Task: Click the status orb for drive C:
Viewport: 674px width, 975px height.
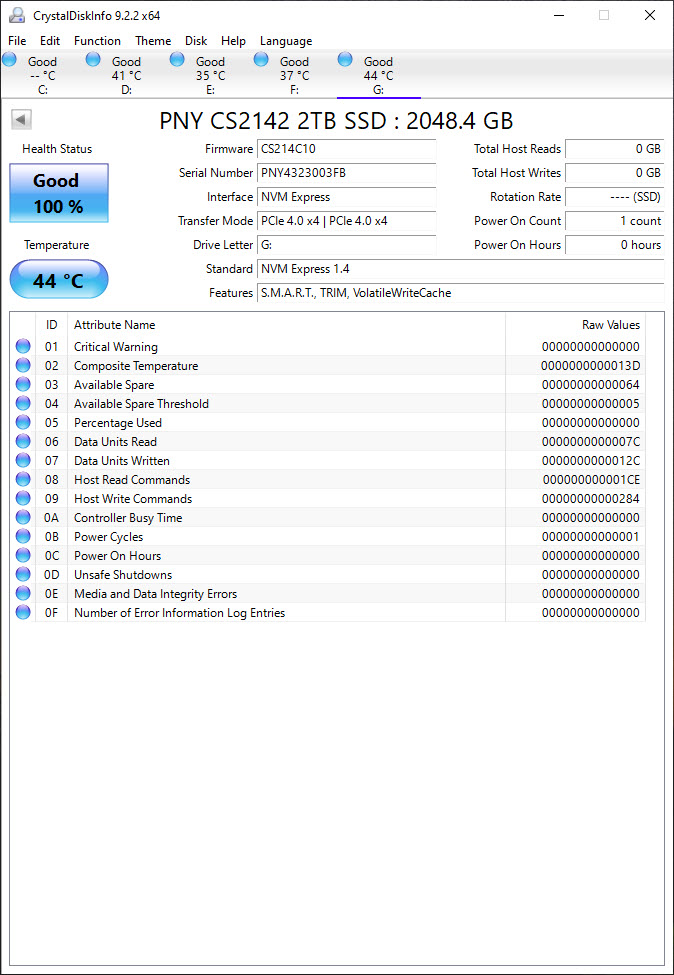Action: (9, 60)
